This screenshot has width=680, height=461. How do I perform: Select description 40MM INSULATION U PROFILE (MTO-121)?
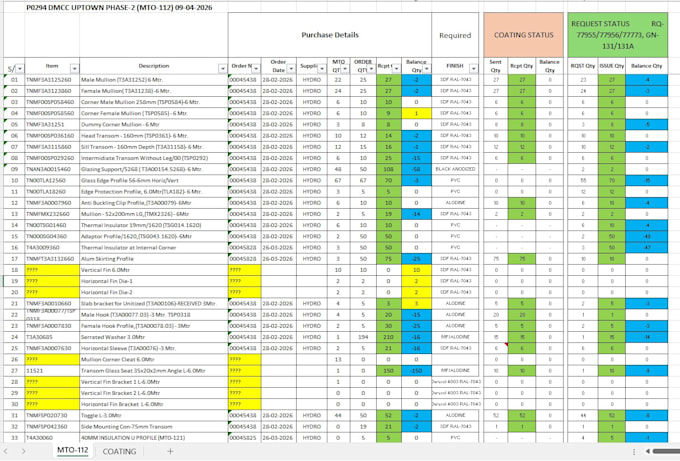(154, 438)
